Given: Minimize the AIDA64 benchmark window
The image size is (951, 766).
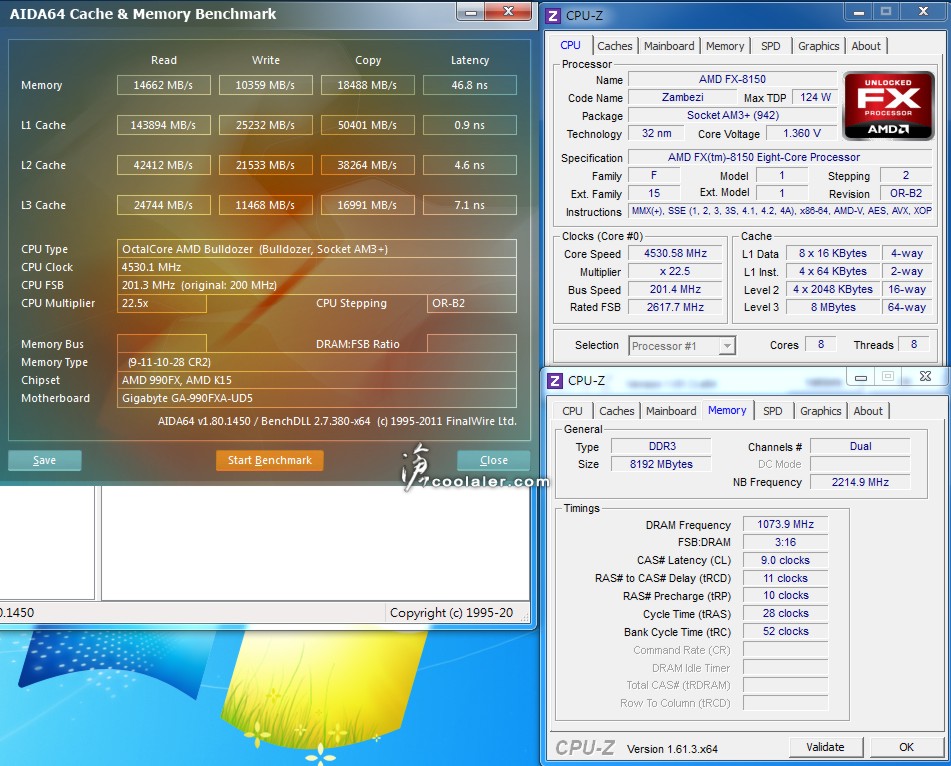Looking at the screenshot, I should pos(471,12).
